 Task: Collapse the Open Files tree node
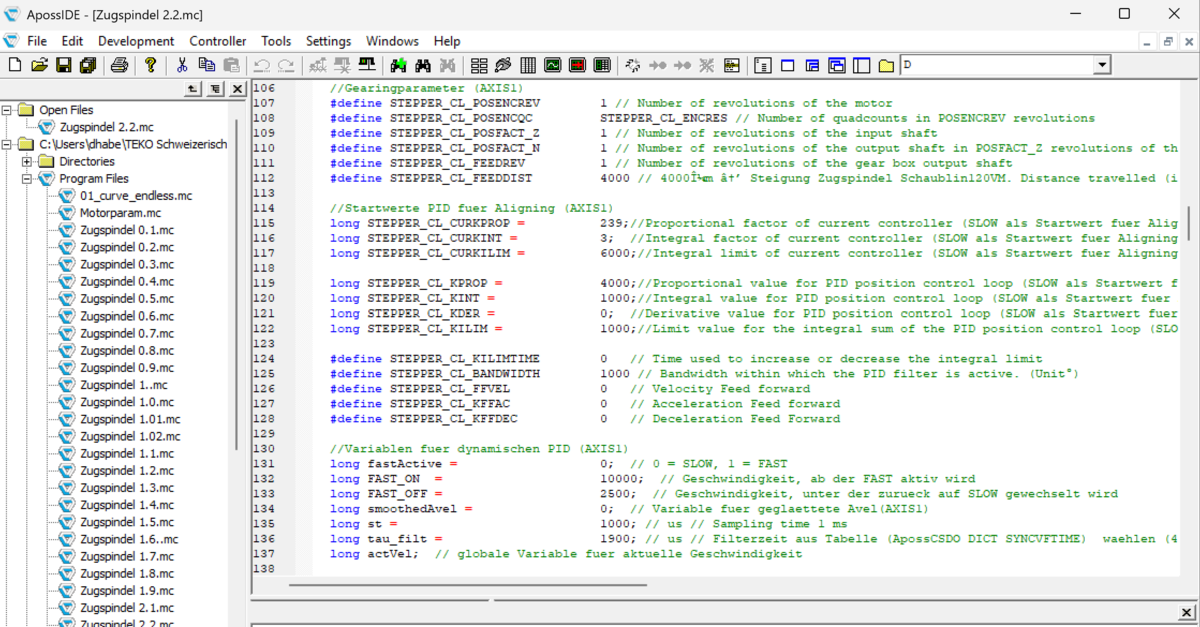pyautogui.click(x=8, y=110)
